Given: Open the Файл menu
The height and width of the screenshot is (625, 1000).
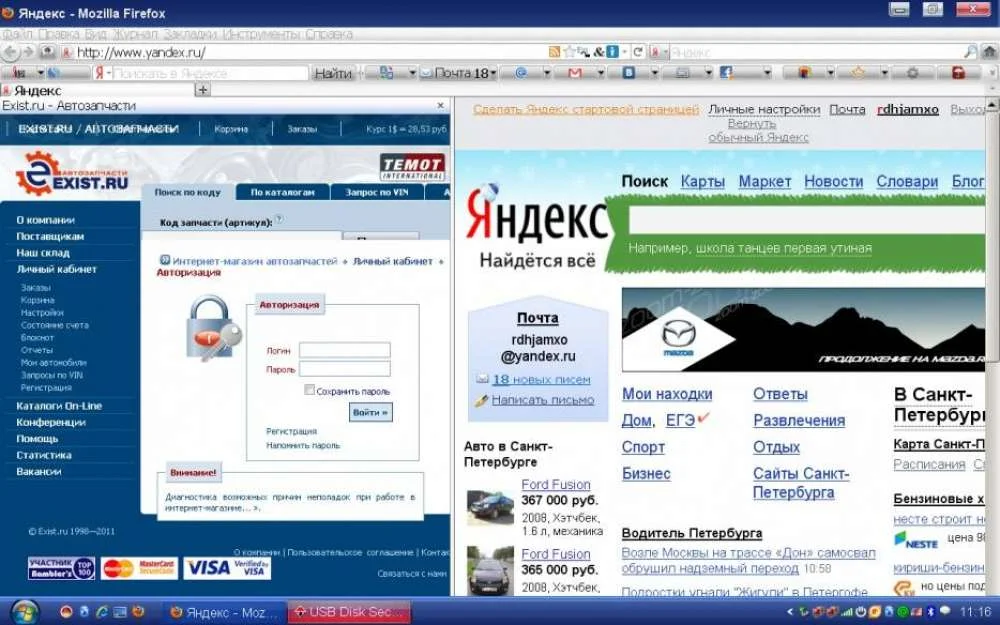Looking at the screenshot, I should click(17, 34).
